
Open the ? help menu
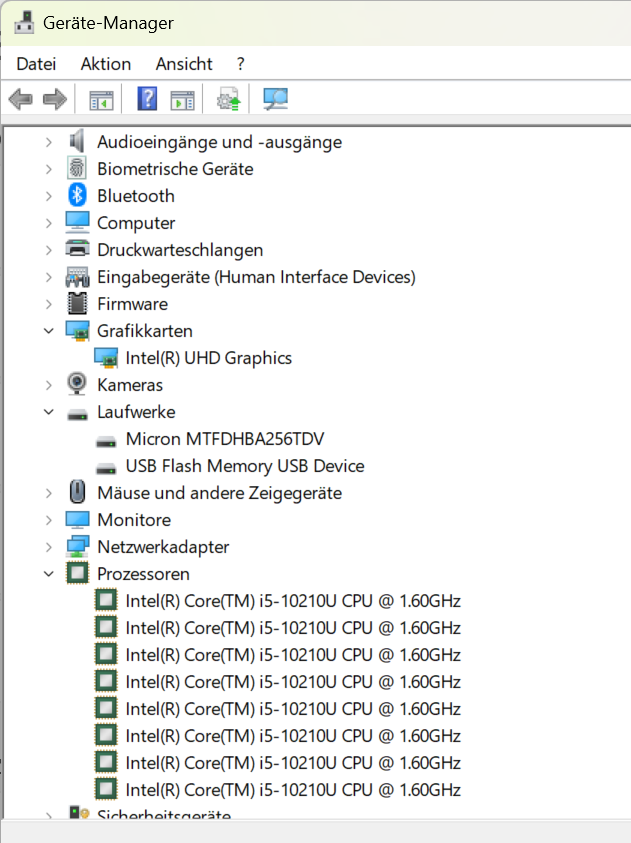coord(240,64)
